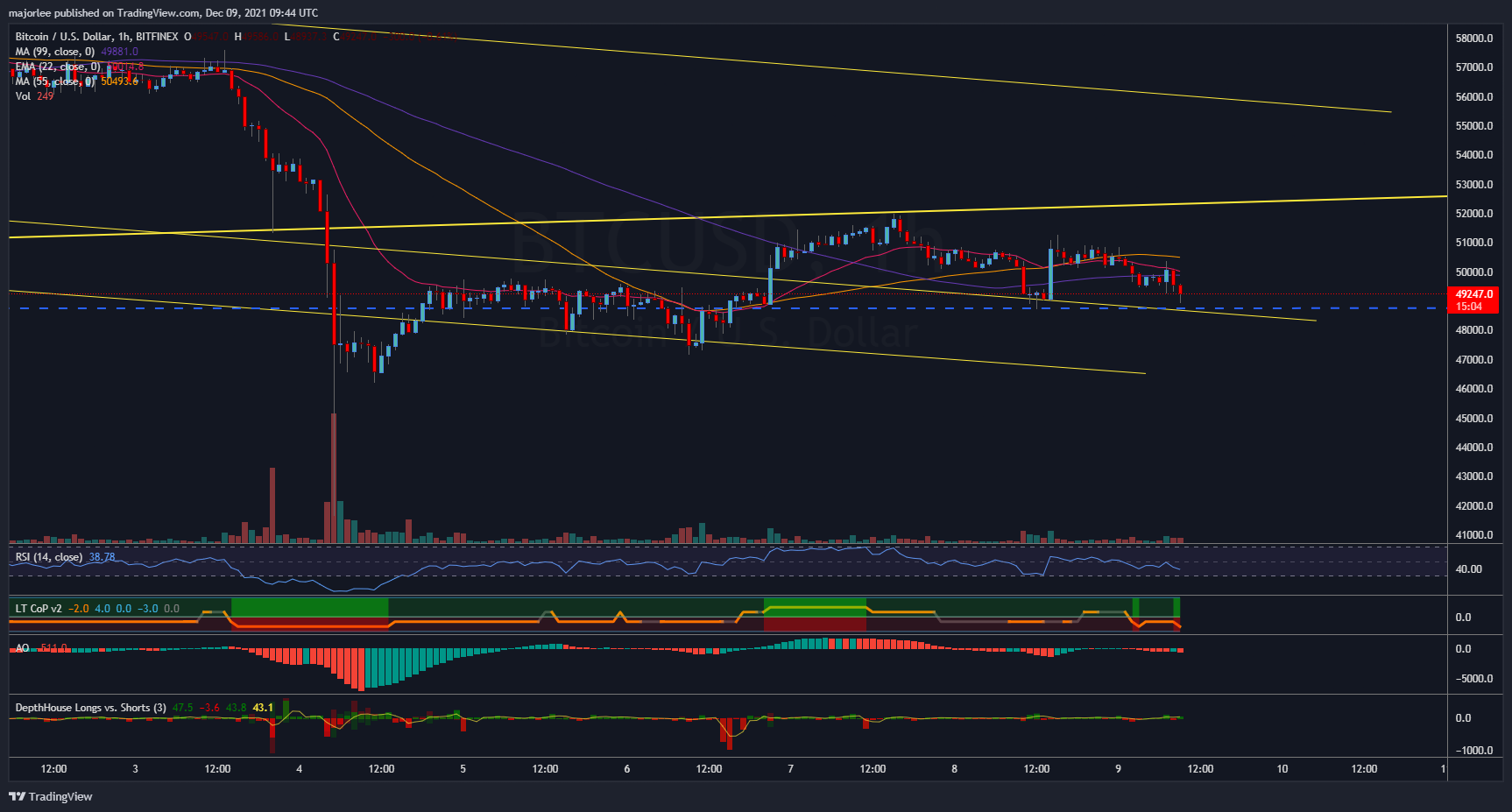Select the RSI (14, close) indicator legend
The image size is (1512, 812).
tap(49, 557)
